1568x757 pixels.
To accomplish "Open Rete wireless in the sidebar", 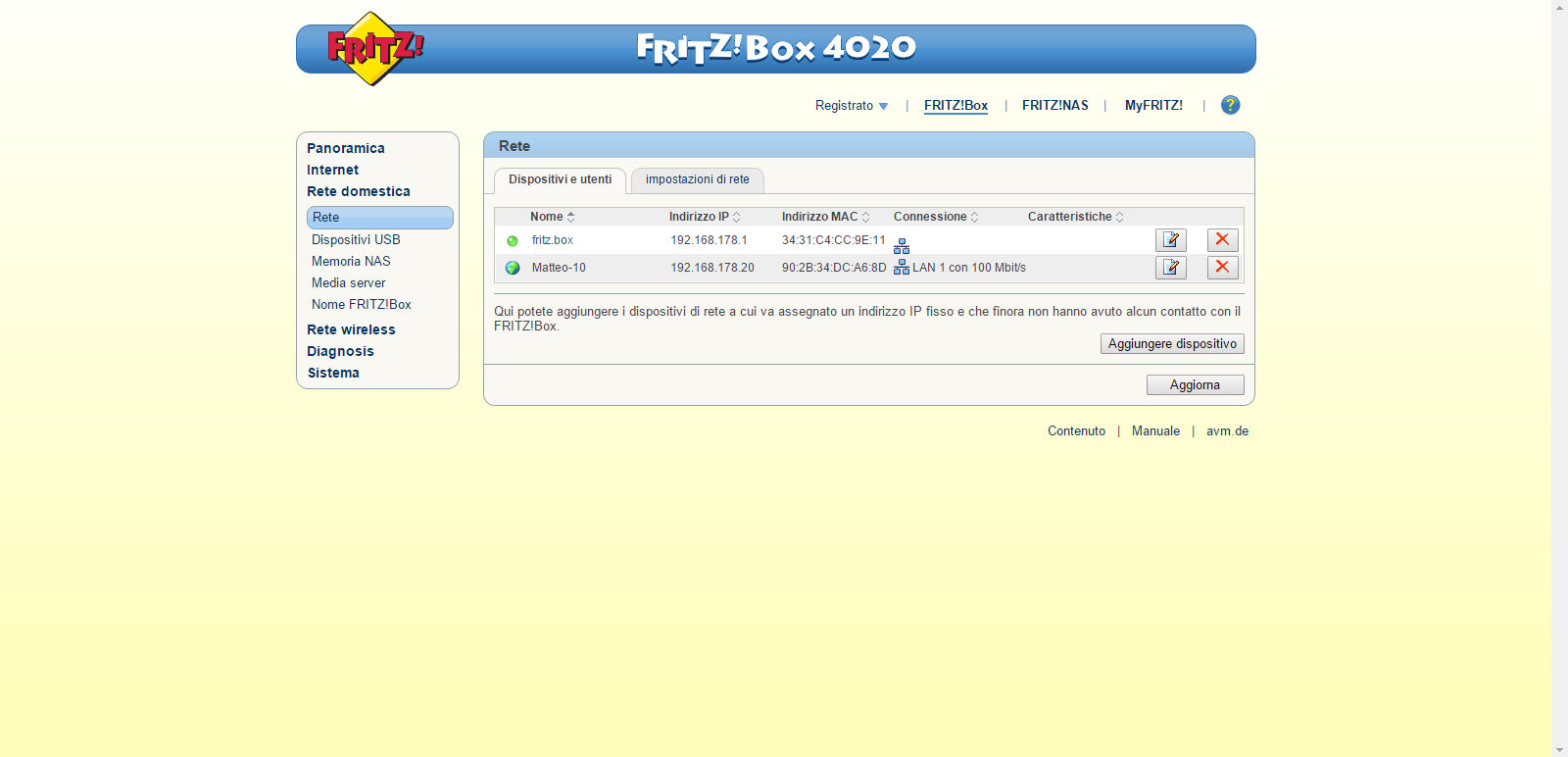I will [x=351, y=329].
